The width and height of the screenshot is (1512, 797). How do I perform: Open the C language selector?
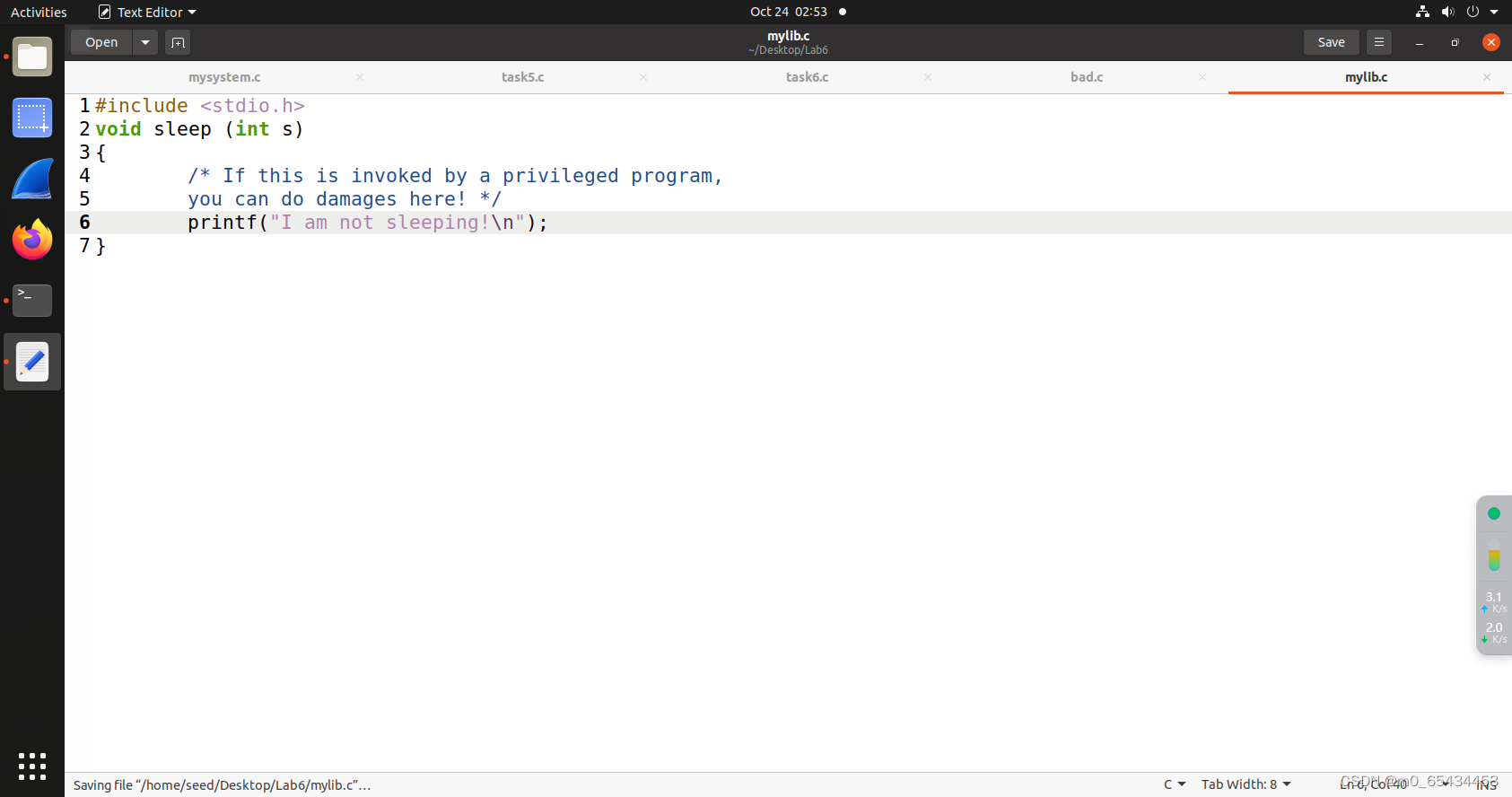coord(1175,784)
